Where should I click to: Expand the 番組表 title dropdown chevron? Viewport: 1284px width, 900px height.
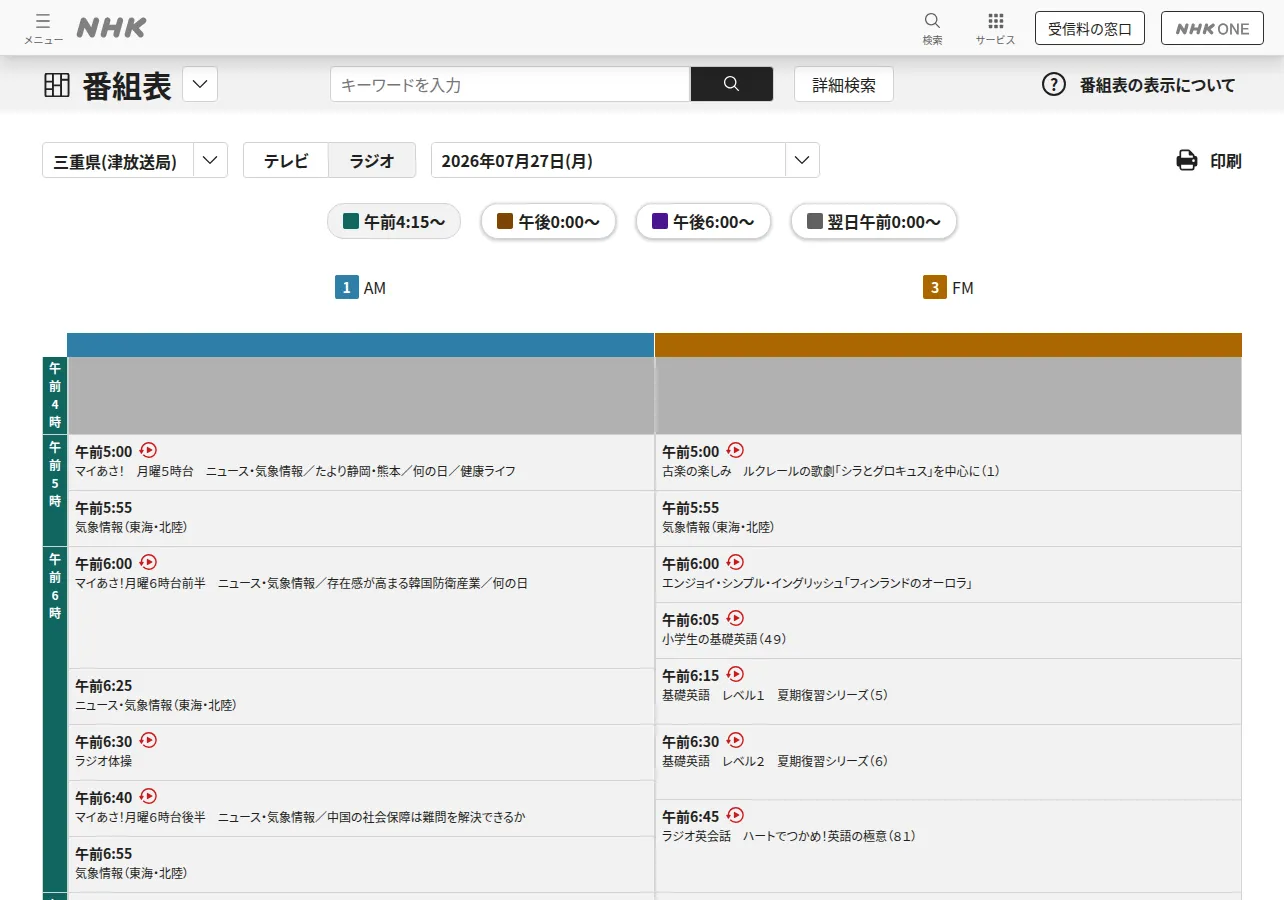coord(200,84)
